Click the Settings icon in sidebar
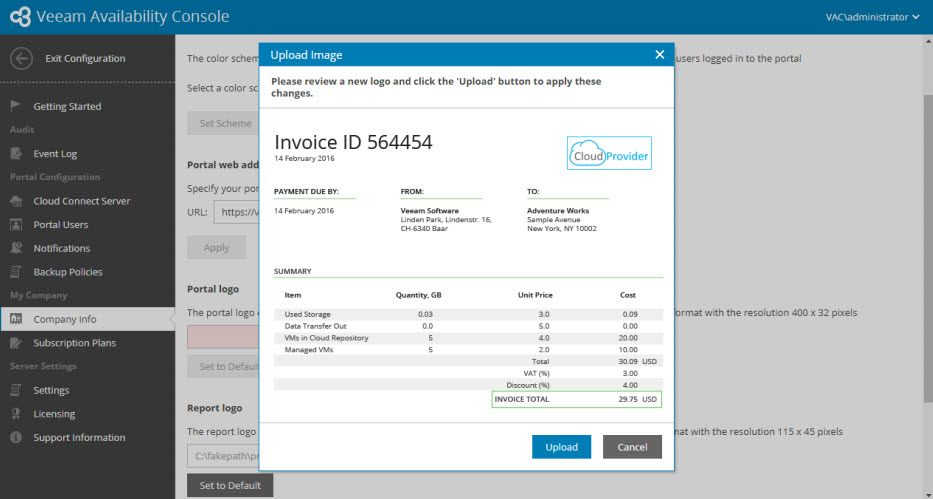The image size is (933, 499). [16, 390]
